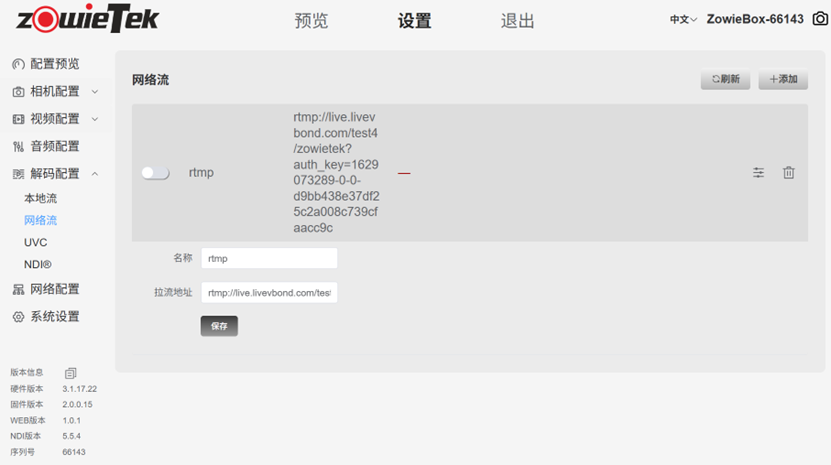Open 系统设置 in the sidebar

54,317
